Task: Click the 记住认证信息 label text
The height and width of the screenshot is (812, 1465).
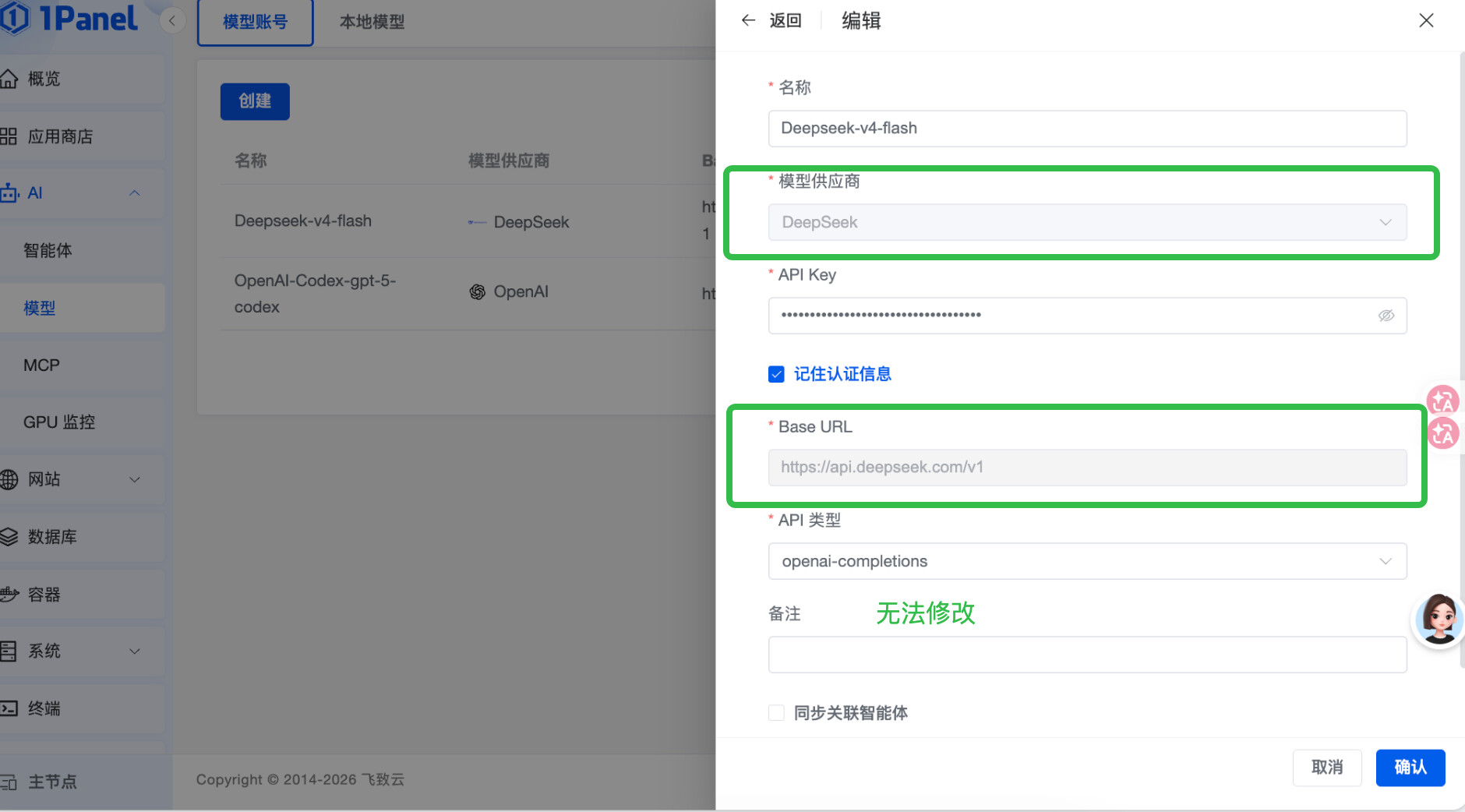Action: 842,375
